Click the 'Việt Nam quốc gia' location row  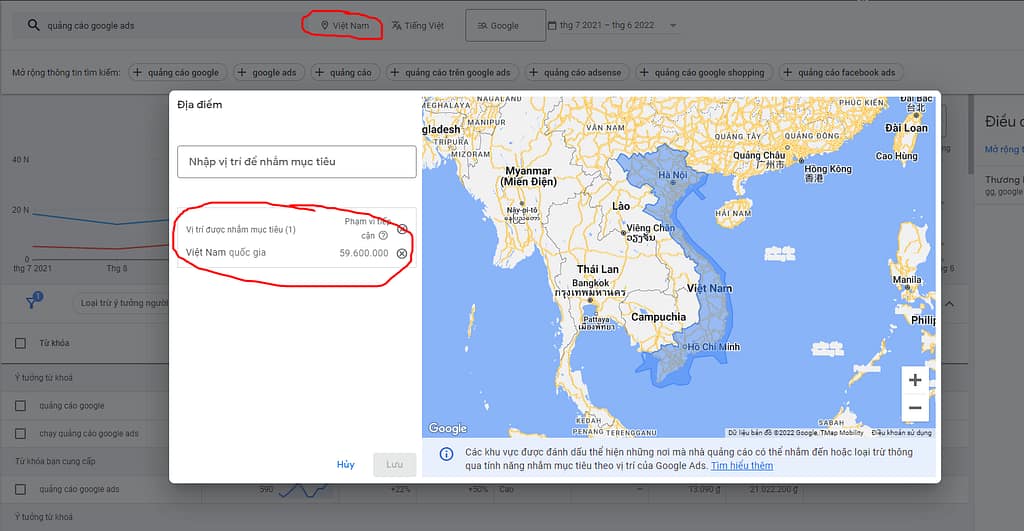point(296,253)
